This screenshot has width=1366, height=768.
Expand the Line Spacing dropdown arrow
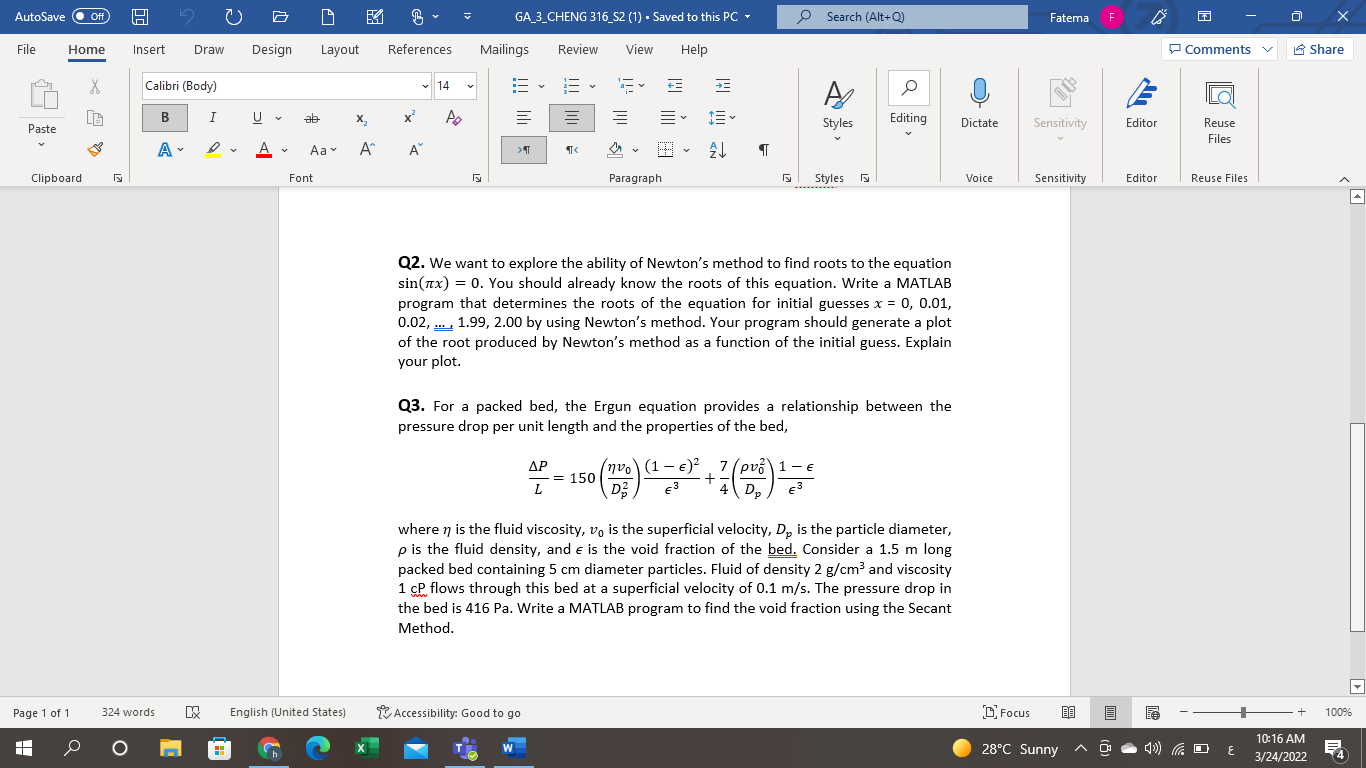[x=732, y=119]
